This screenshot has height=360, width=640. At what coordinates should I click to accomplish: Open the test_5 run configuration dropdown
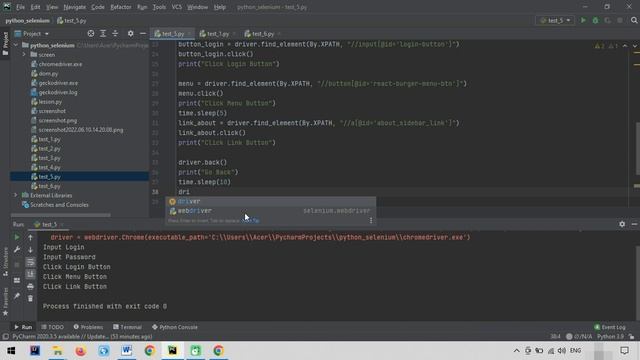pos(555,20)
